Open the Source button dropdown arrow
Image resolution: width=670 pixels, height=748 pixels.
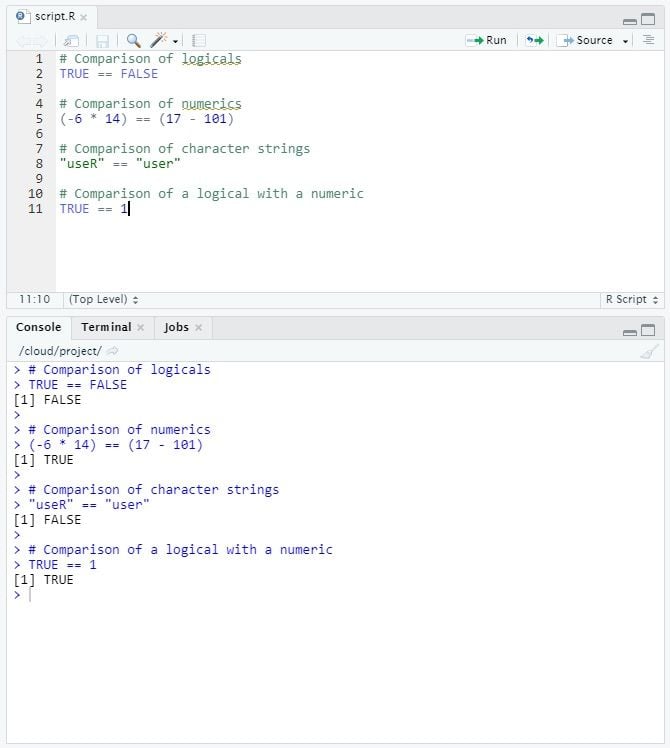[626, 41]
